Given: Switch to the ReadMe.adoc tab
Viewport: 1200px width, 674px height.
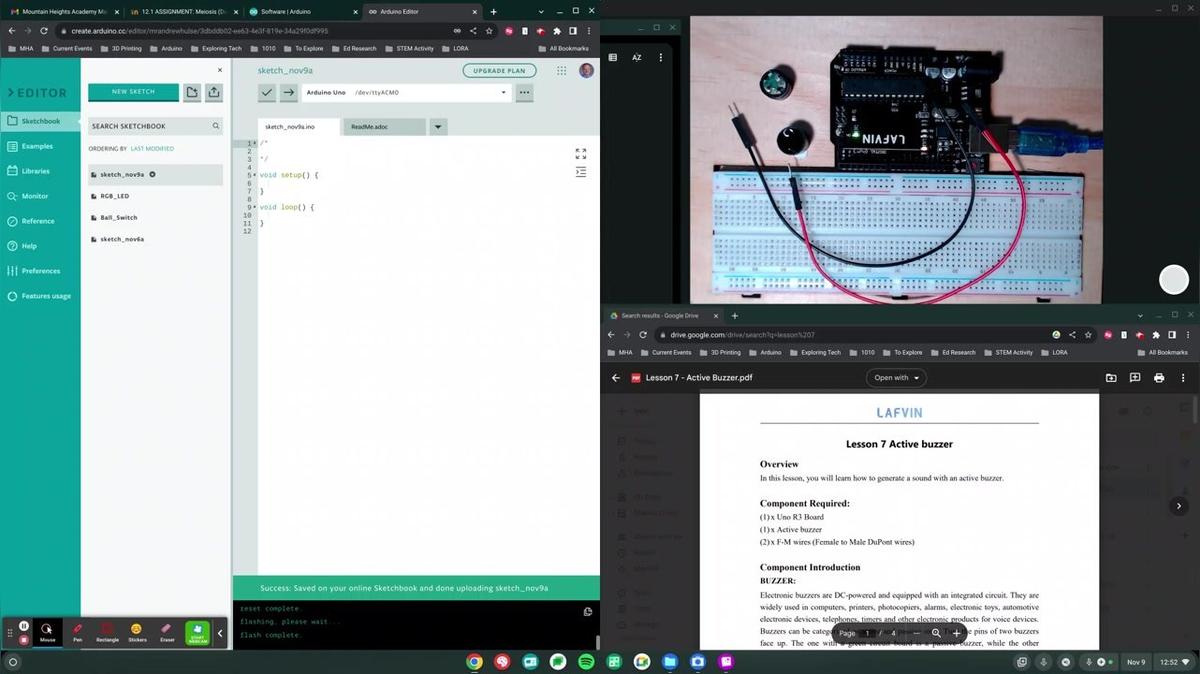Looking at the screenshot, I should pyautogui.click(x=384, y=127).
